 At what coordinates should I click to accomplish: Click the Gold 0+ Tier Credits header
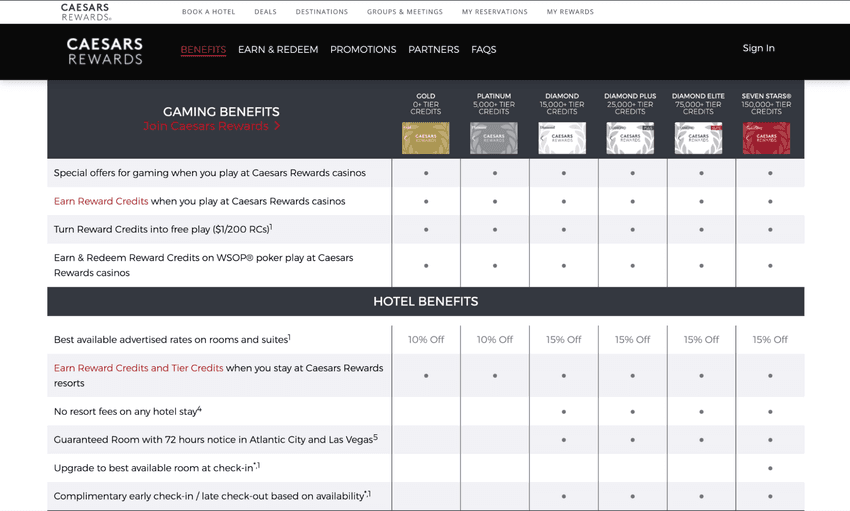426,104
